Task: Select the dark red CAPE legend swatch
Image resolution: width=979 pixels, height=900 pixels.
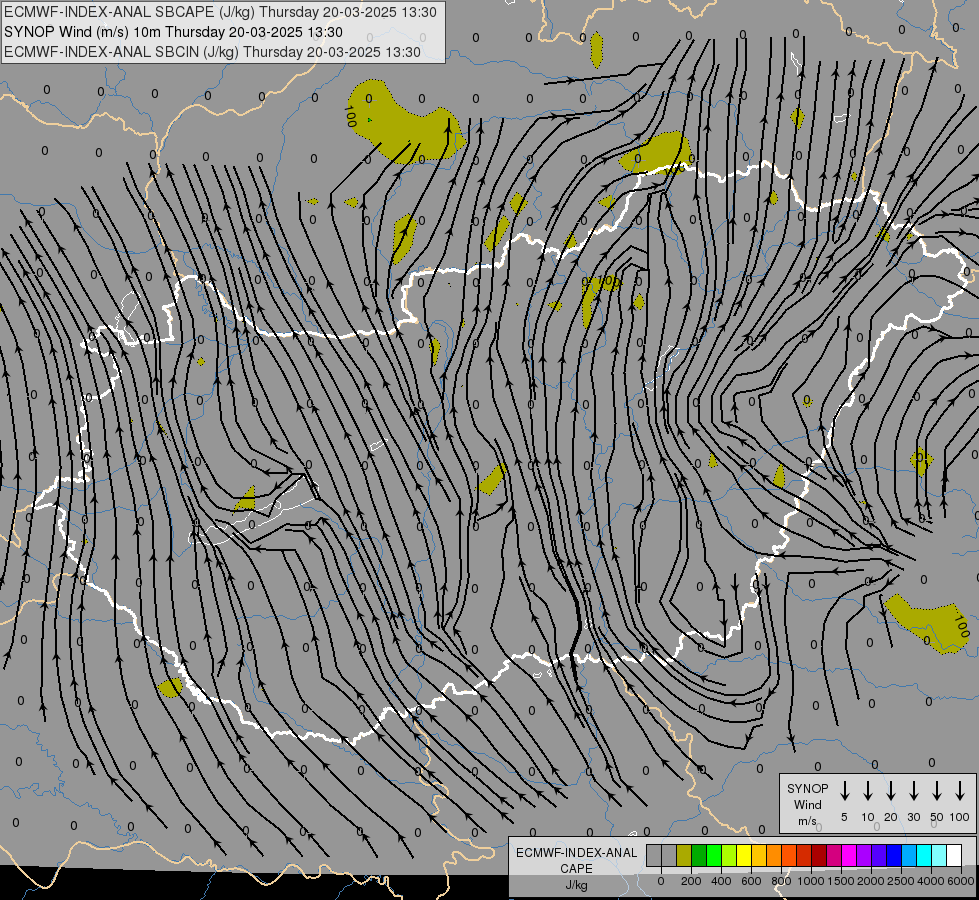Action: [x=819, y=855]
